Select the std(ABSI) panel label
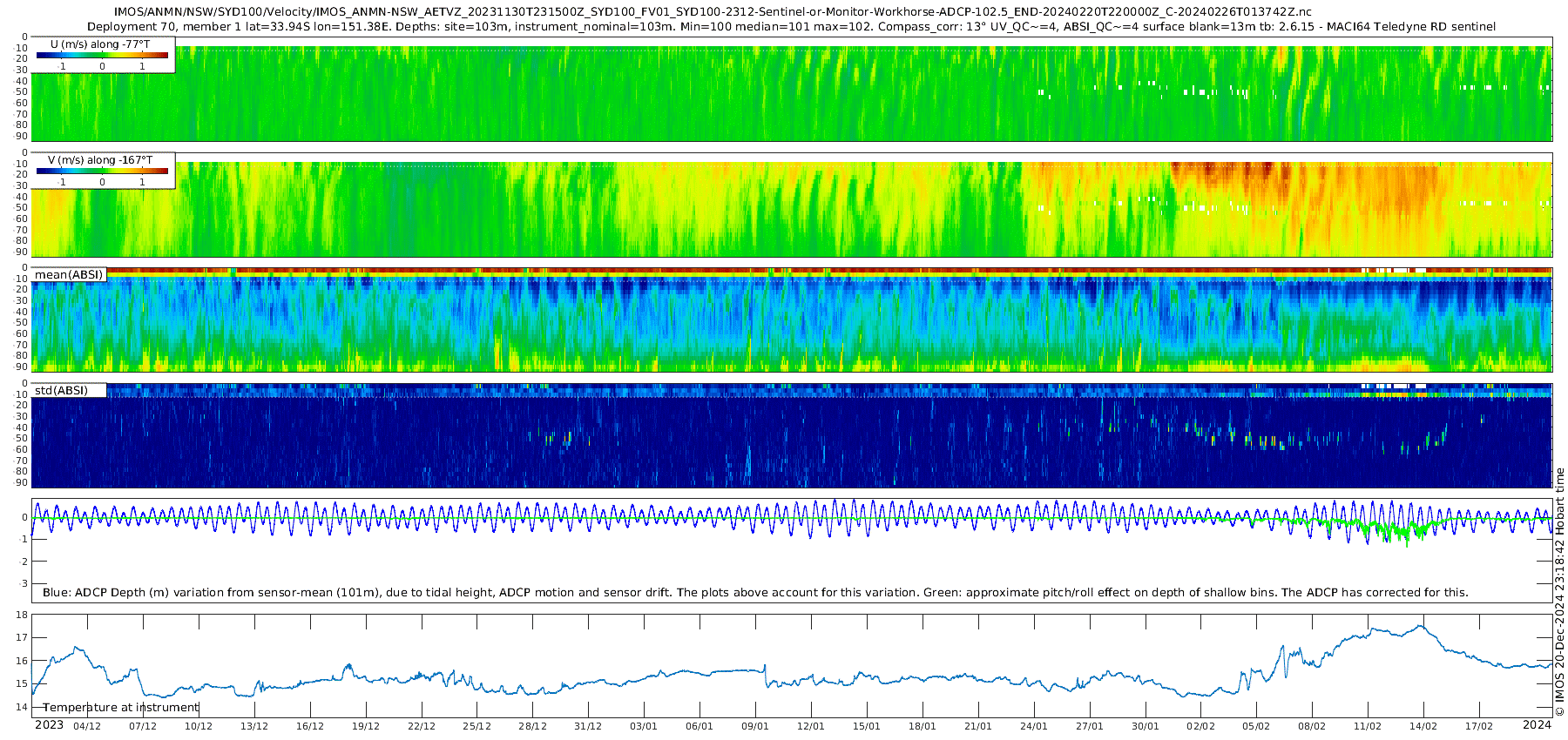Image resolution: width=1568 pixels, height=740 pixels. (61, 390)
